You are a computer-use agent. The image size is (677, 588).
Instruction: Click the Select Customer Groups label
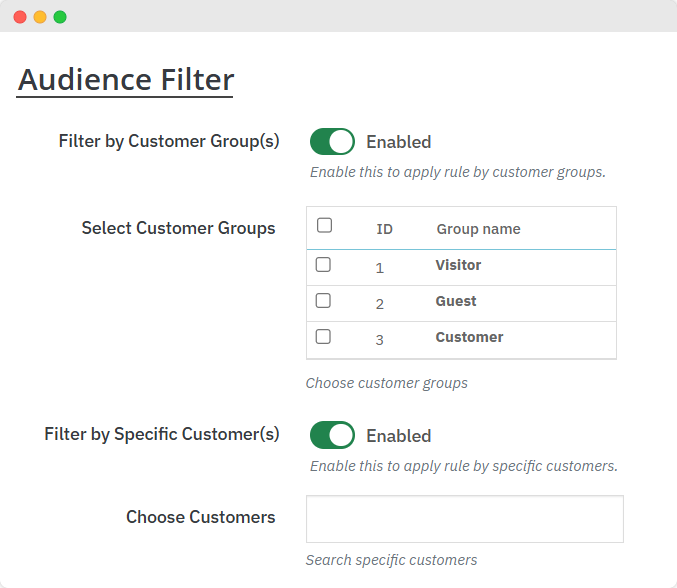click(x=178, y=228)
